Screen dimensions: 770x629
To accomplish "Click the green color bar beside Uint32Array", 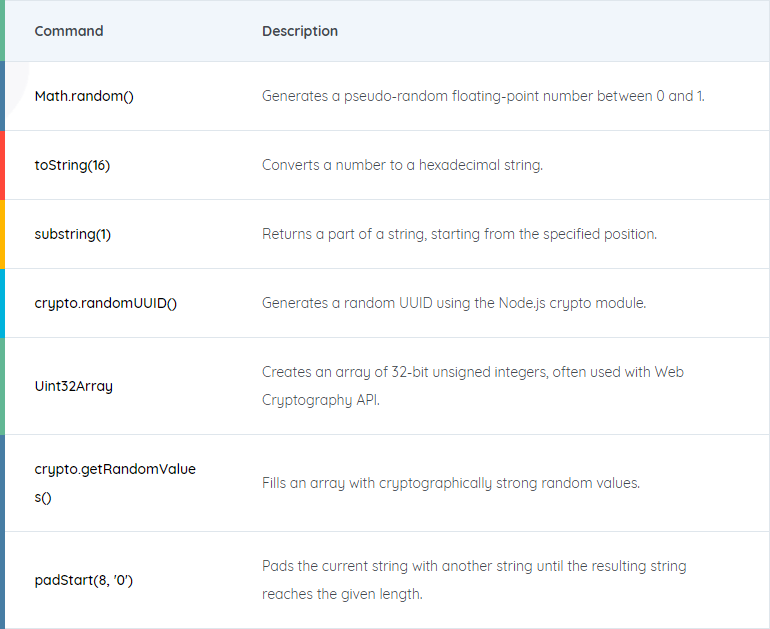I will tap(2, 386).
